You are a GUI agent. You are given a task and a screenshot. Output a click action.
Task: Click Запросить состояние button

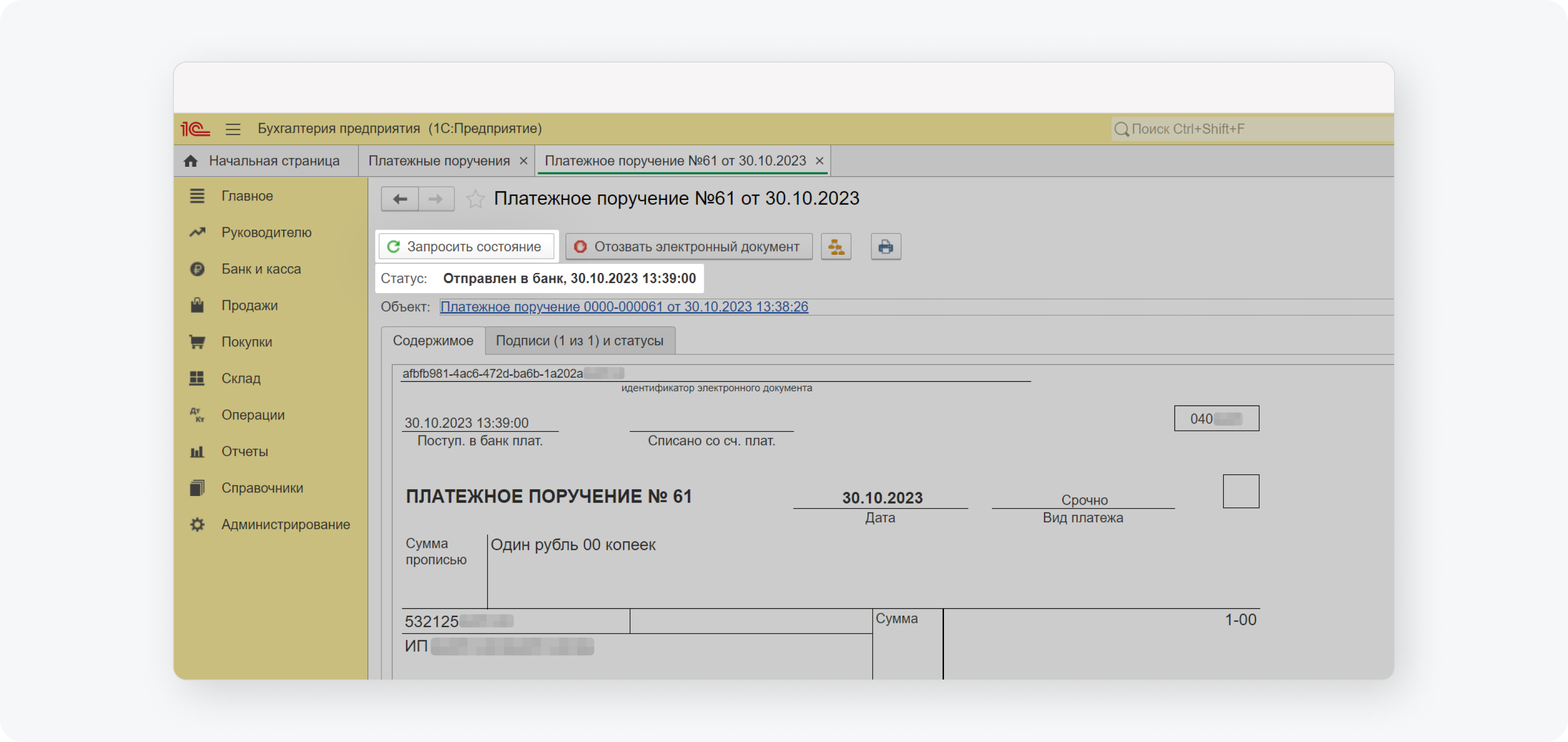point(466,247)
